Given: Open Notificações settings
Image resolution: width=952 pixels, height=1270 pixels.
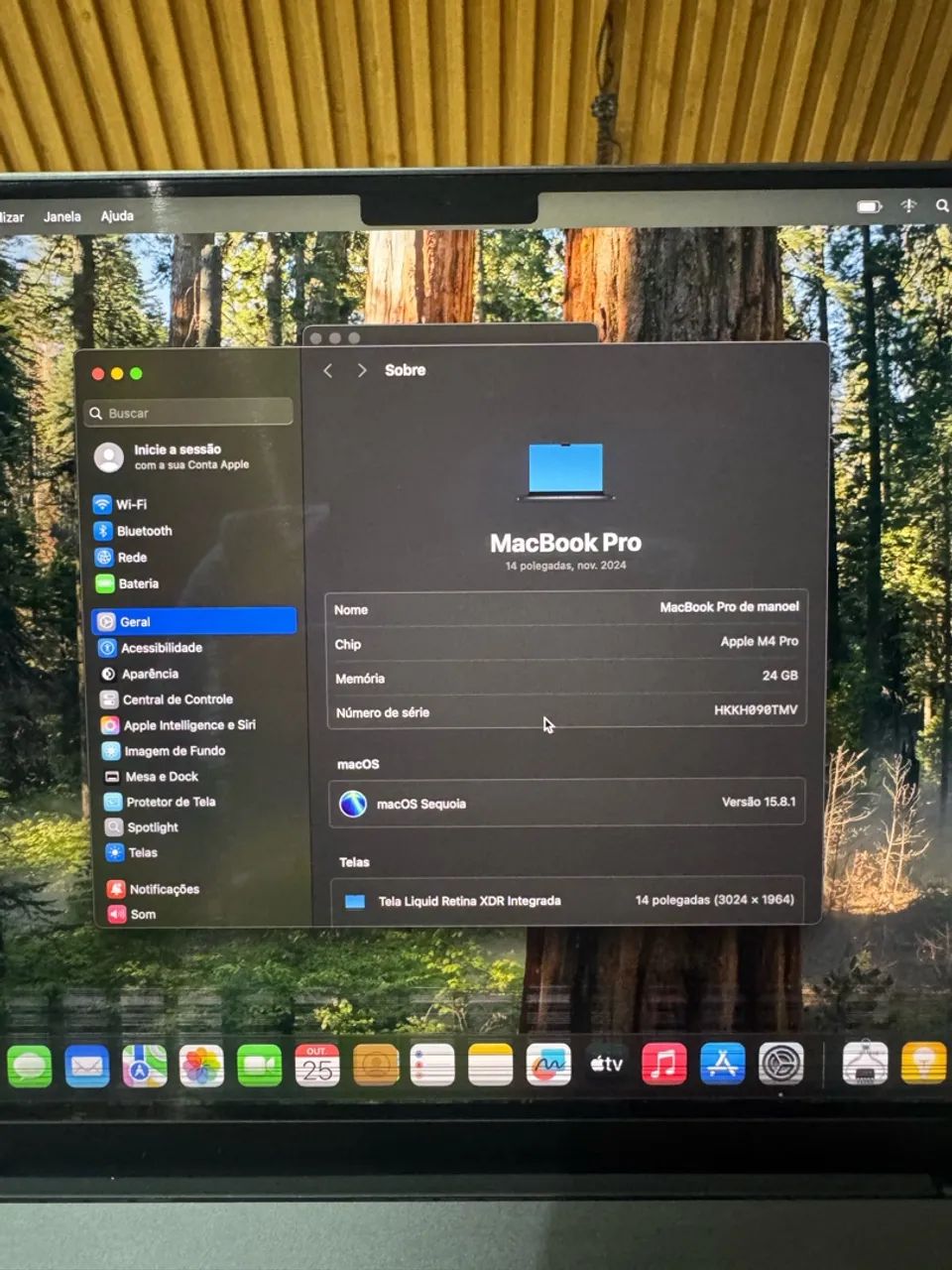Looking at the screenshot, I should pos(154,889).
